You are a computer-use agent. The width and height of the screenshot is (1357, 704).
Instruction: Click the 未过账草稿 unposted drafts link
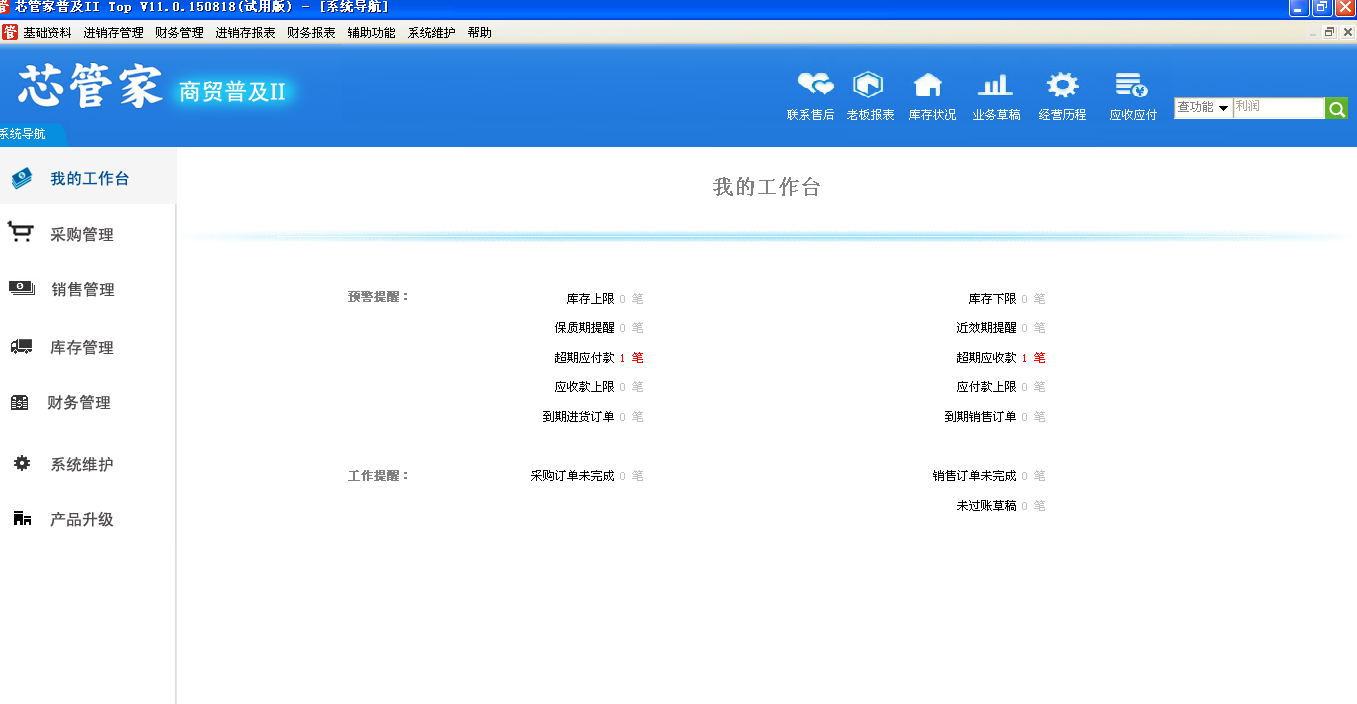pos(986,506)
